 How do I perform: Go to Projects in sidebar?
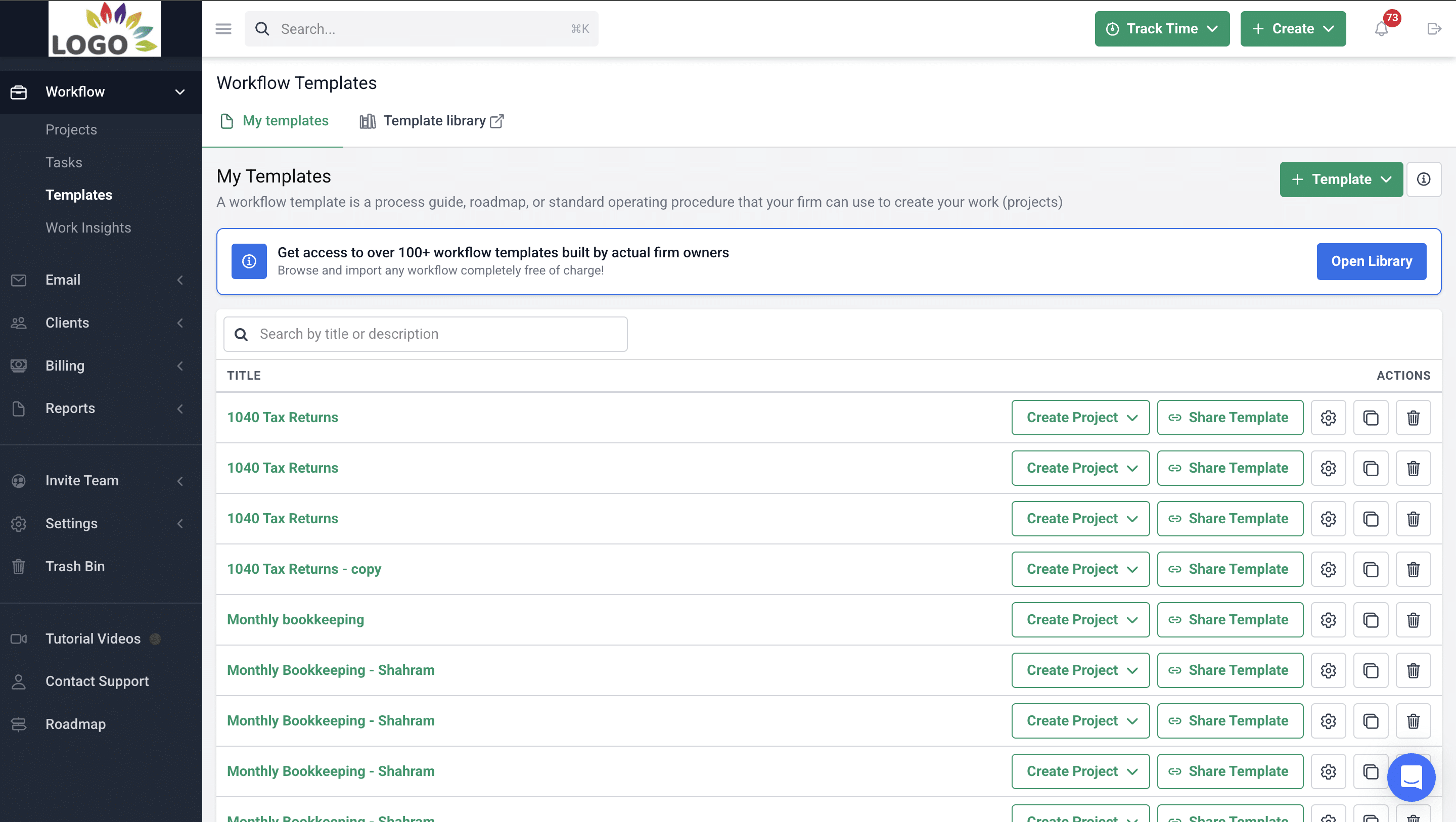[x=71, y=129]
